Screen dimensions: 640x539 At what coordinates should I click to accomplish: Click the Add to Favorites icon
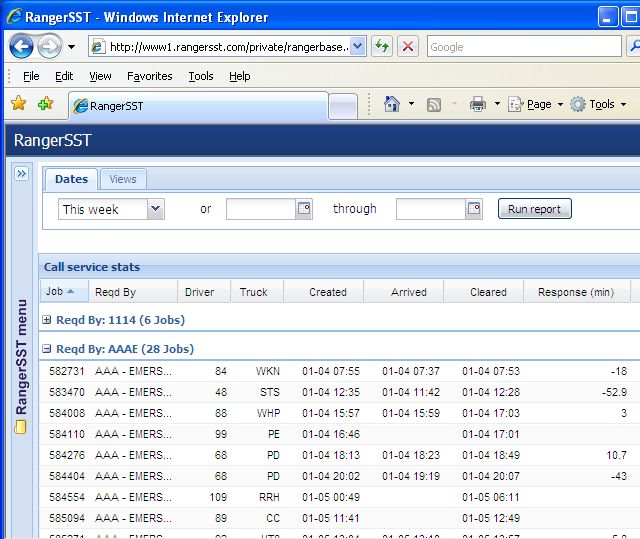pos(45,104)
